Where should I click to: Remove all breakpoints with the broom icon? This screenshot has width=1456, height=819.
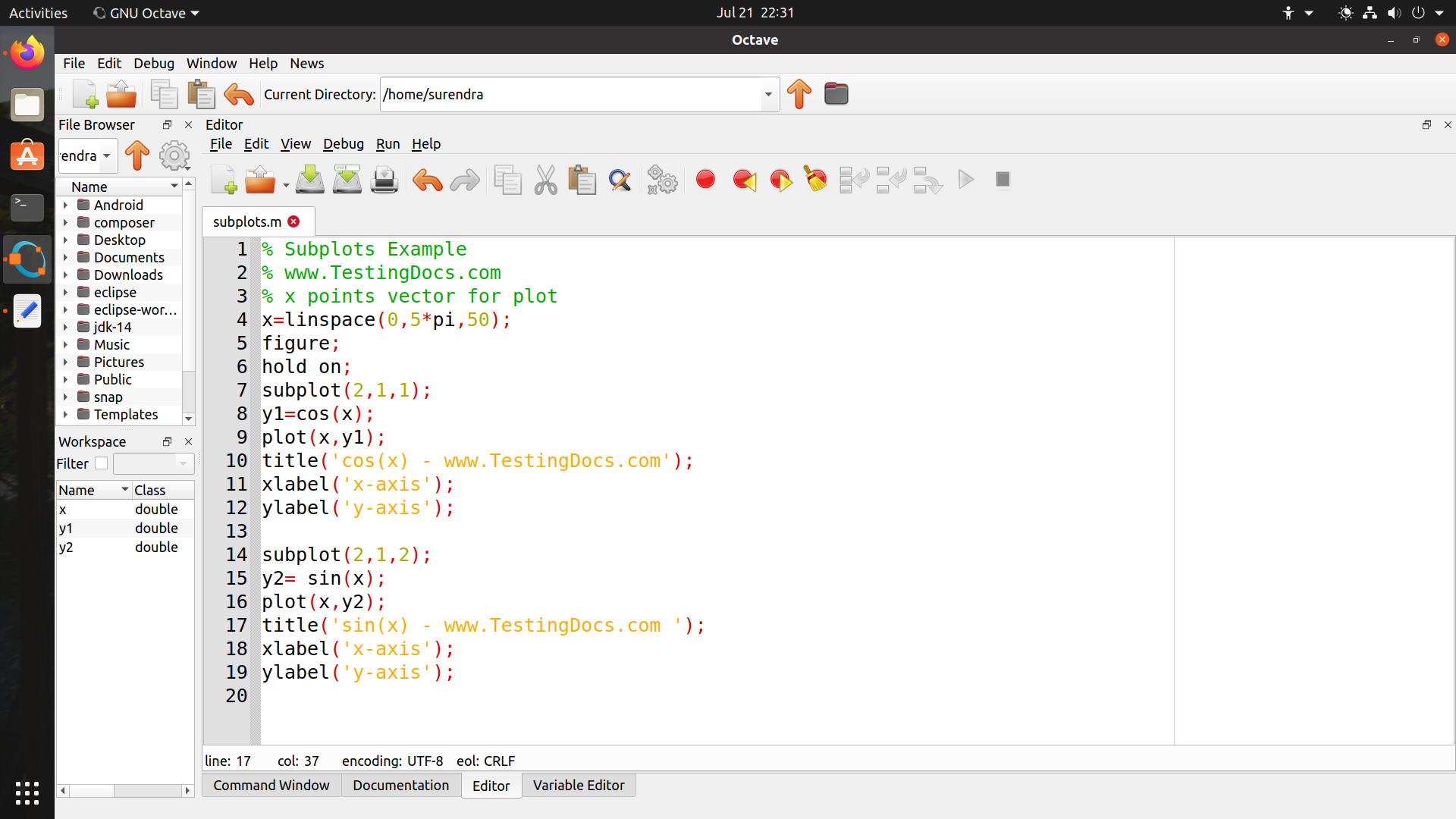point(815,180)
